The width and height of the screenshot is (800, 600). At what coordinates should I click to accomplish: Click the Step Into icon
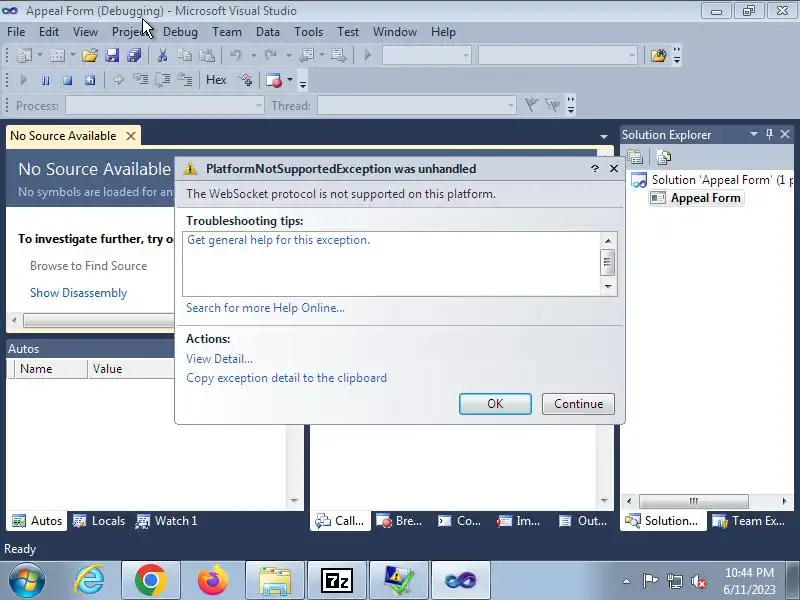140,80
